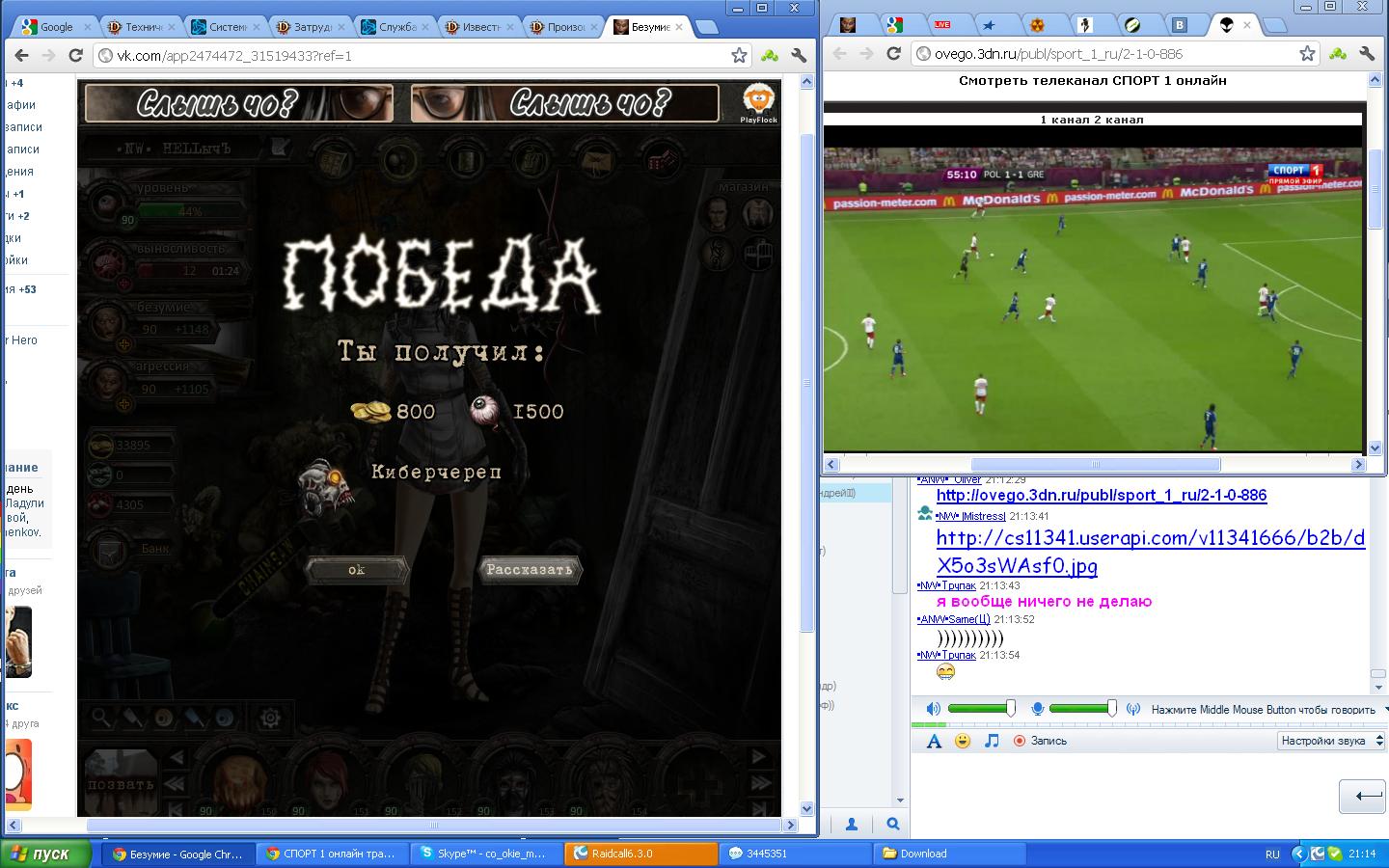Confirm victory with the ok button

pyautogui.click(x=356, y=570)
